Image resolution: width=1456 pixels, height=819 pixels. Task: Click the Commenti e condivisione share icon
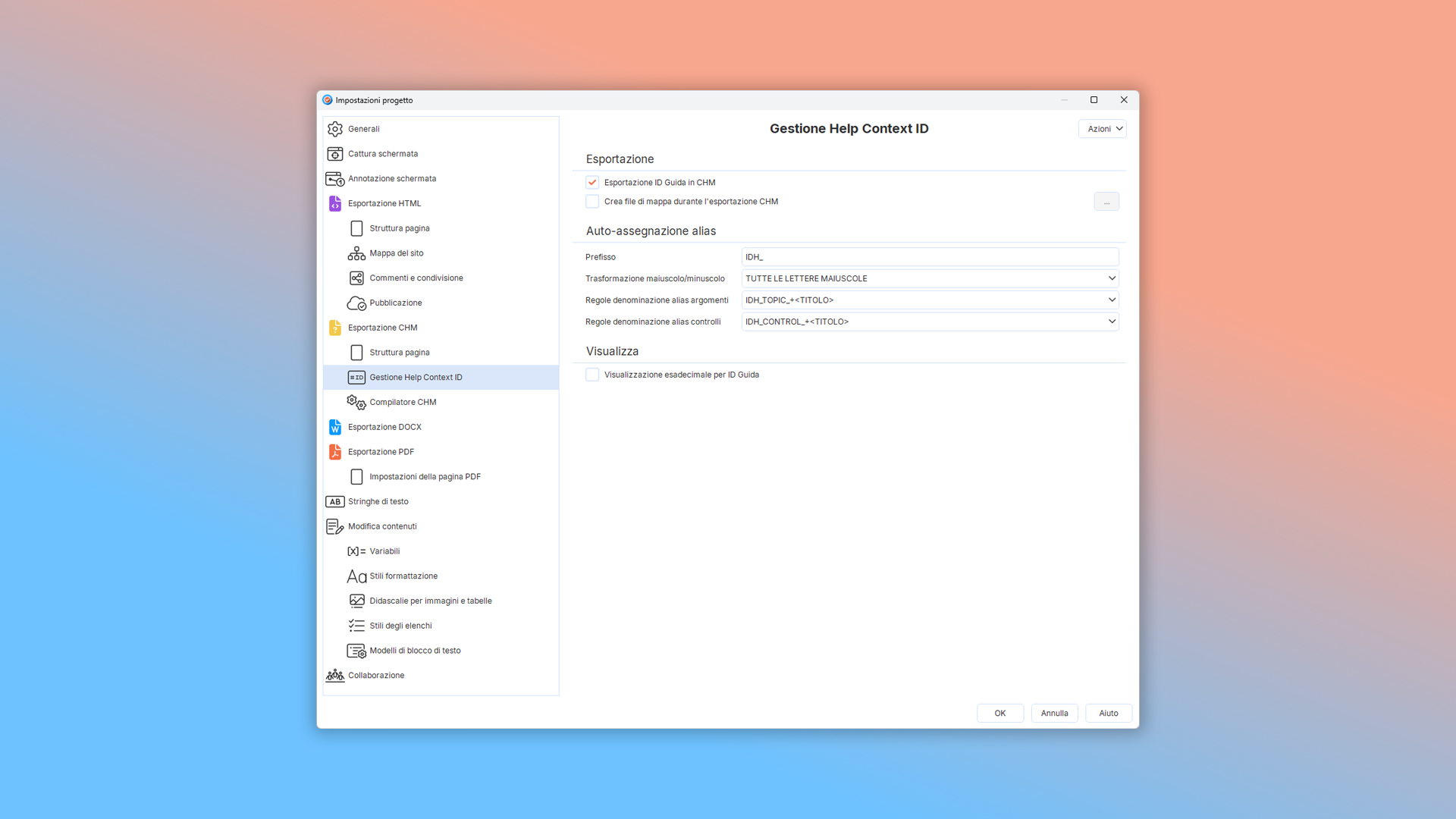point(356,278)
